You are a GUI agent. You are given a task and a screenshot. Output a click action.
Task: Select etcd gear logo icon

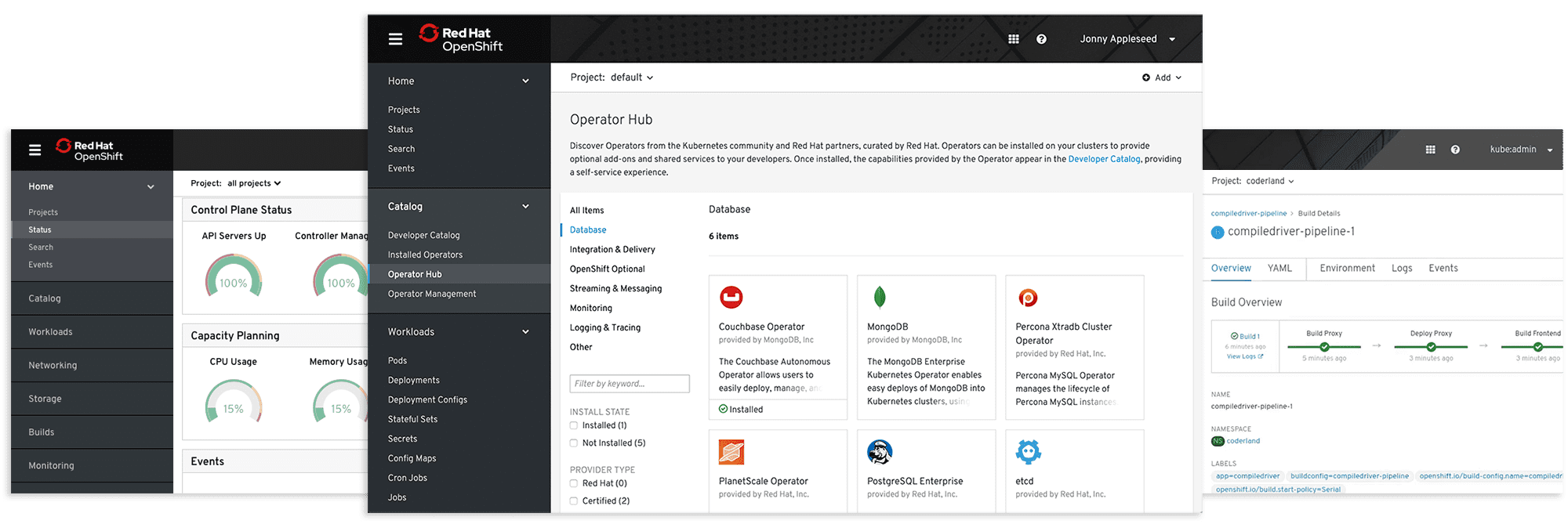point(1028,452)
